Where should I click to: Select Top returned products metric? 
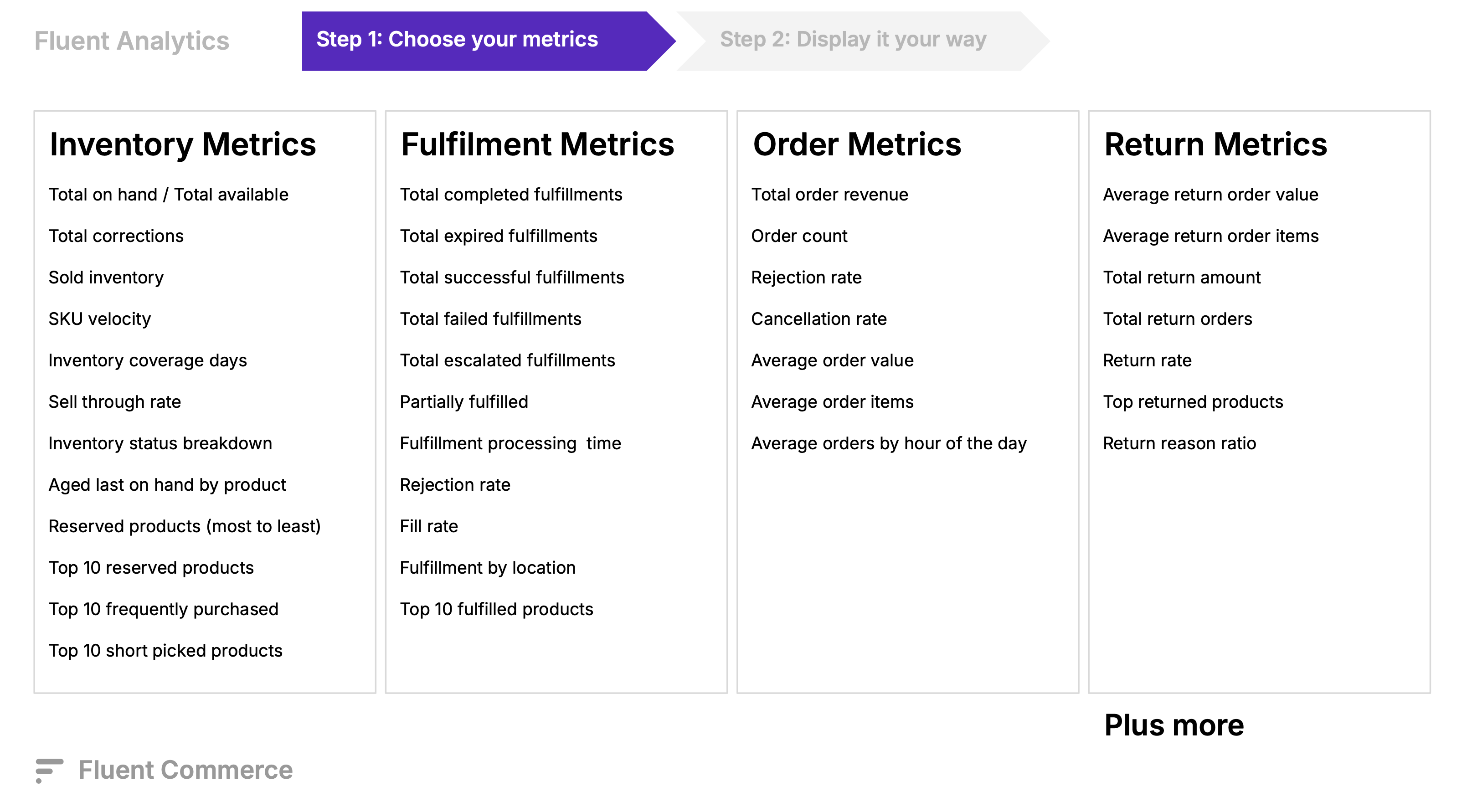[1193, 402]
